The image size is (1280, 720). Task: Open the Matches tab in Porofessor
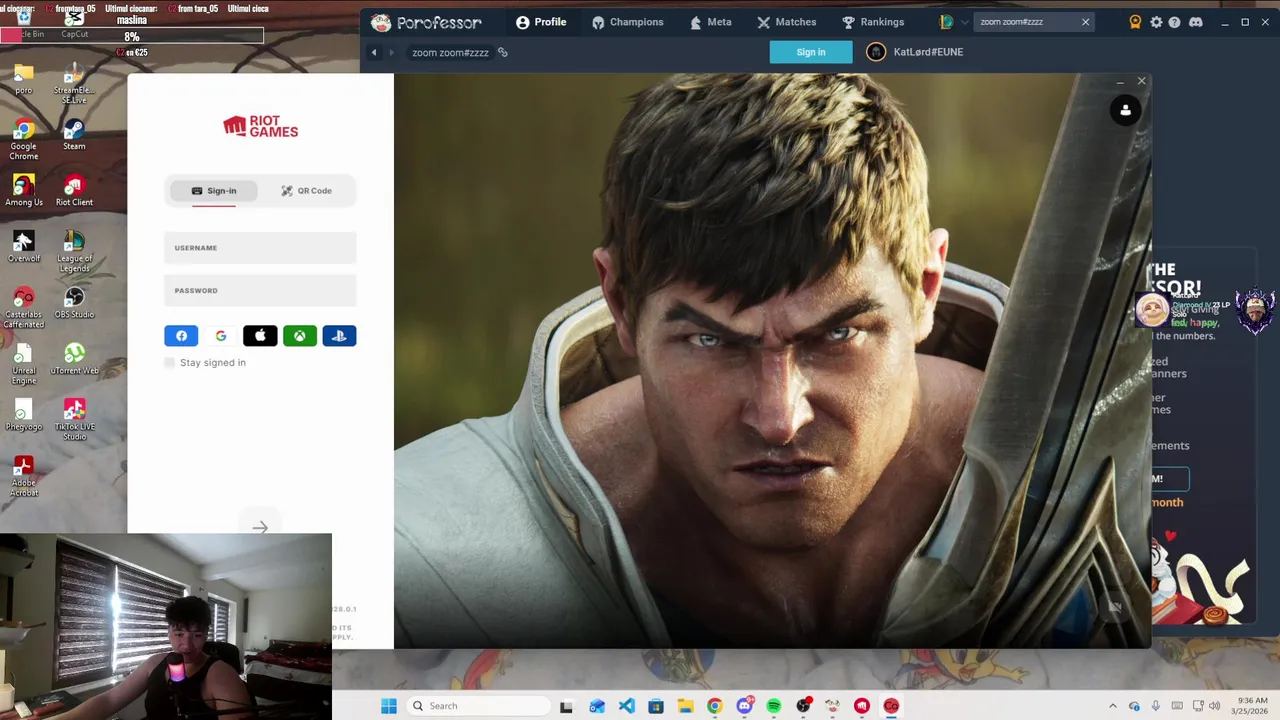click(x=786, y=22)
